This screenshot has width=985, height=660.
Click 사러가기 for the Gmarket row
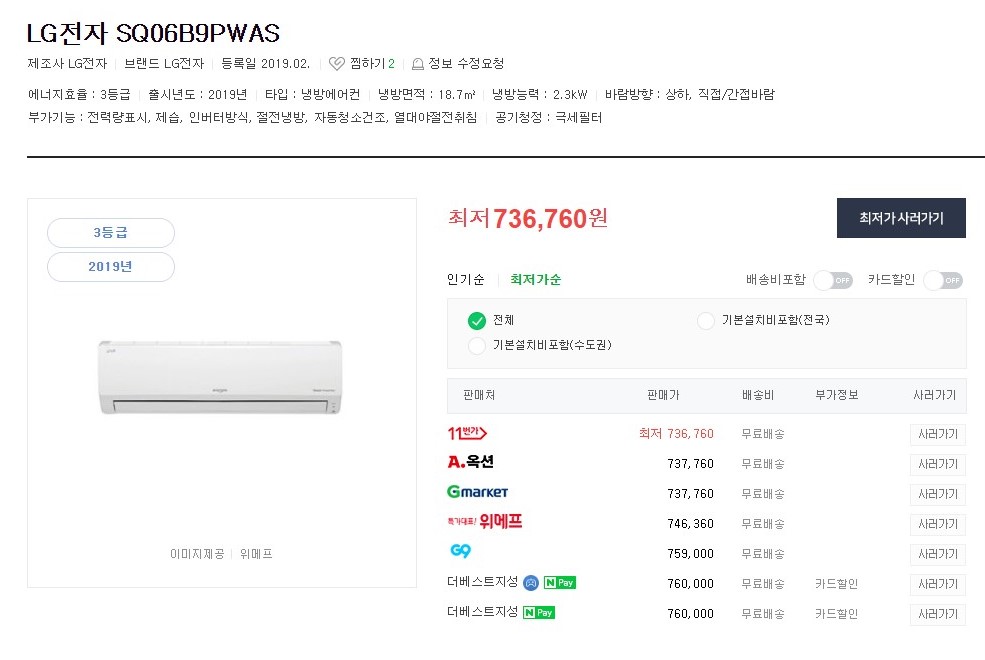click(x=937, y=494)
